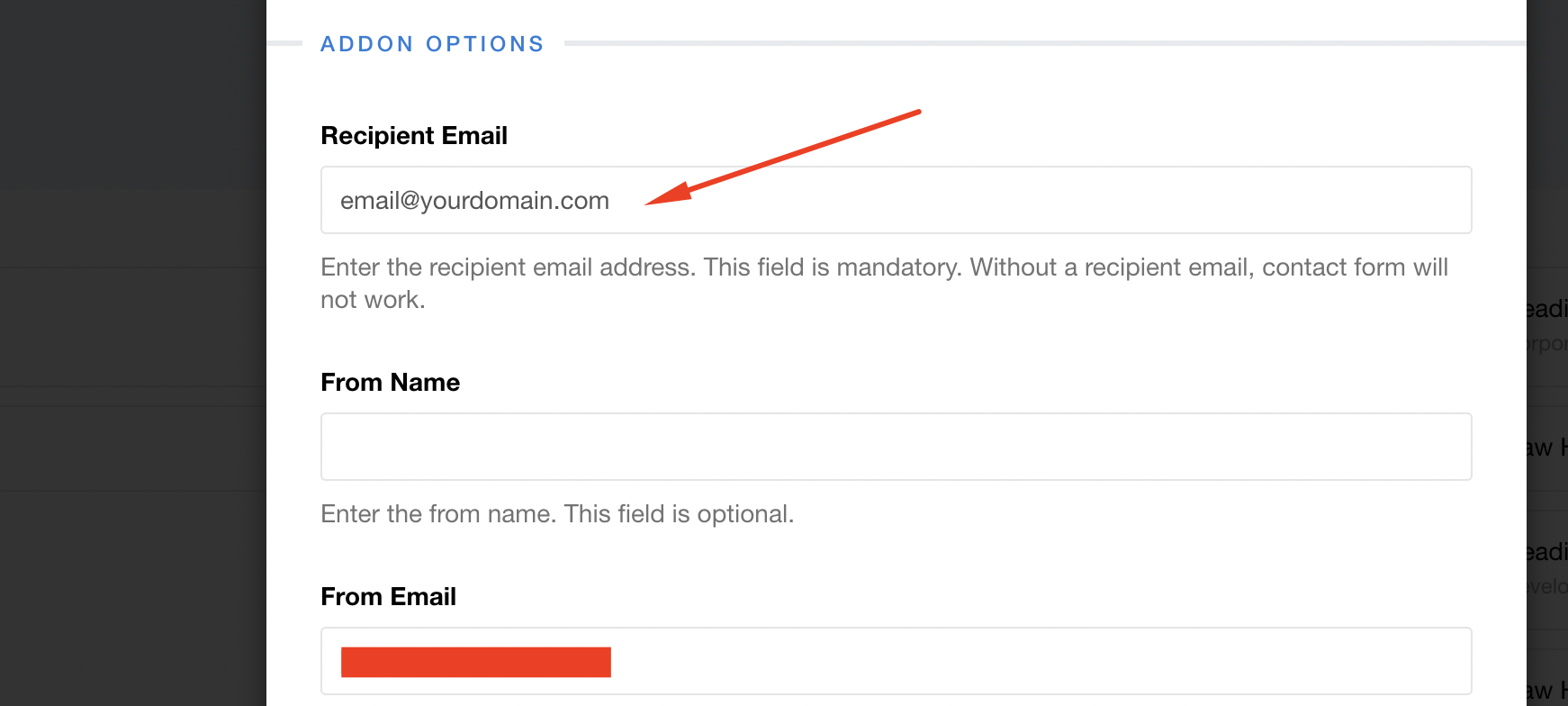Click the red arrow annotation tip

coord(650,204)
